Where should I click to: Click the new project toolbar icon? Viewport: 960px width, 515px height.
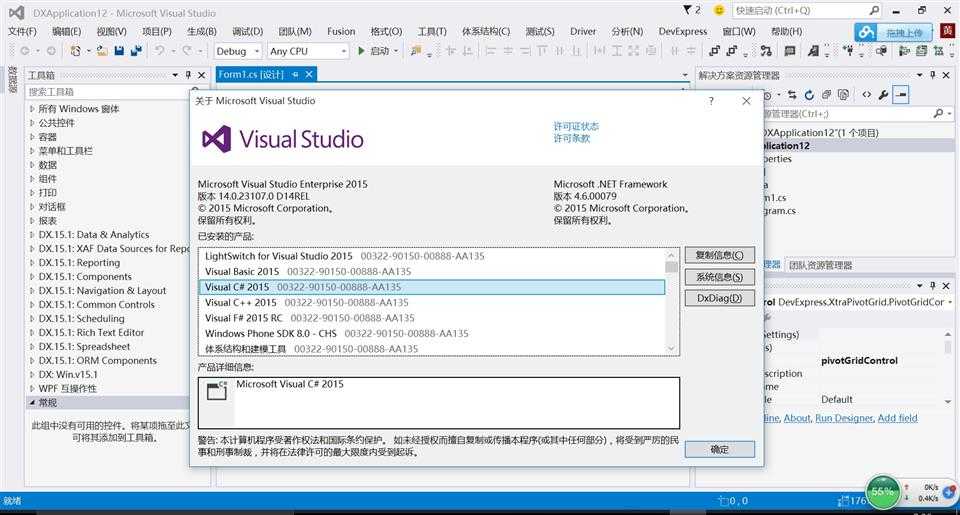tap(75, 51)
